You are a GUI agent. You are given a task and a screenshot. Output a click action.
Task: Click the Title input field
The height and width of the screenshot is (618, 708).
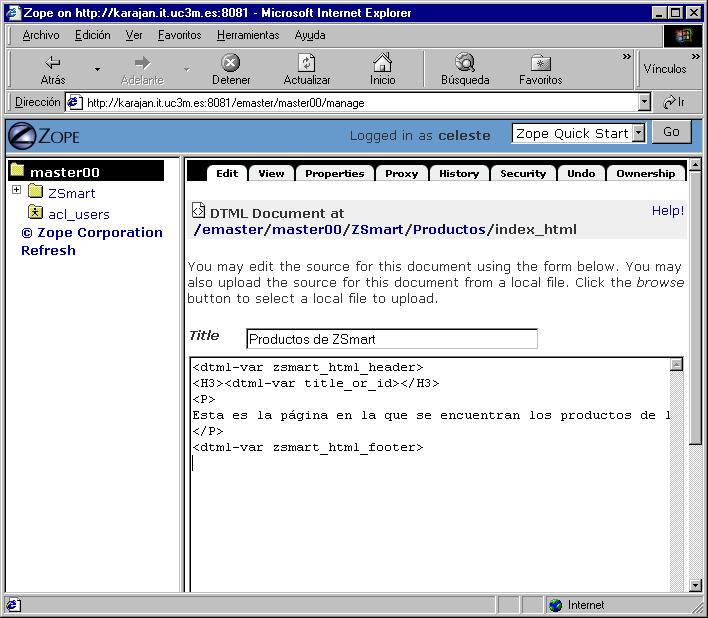point(392,339)
